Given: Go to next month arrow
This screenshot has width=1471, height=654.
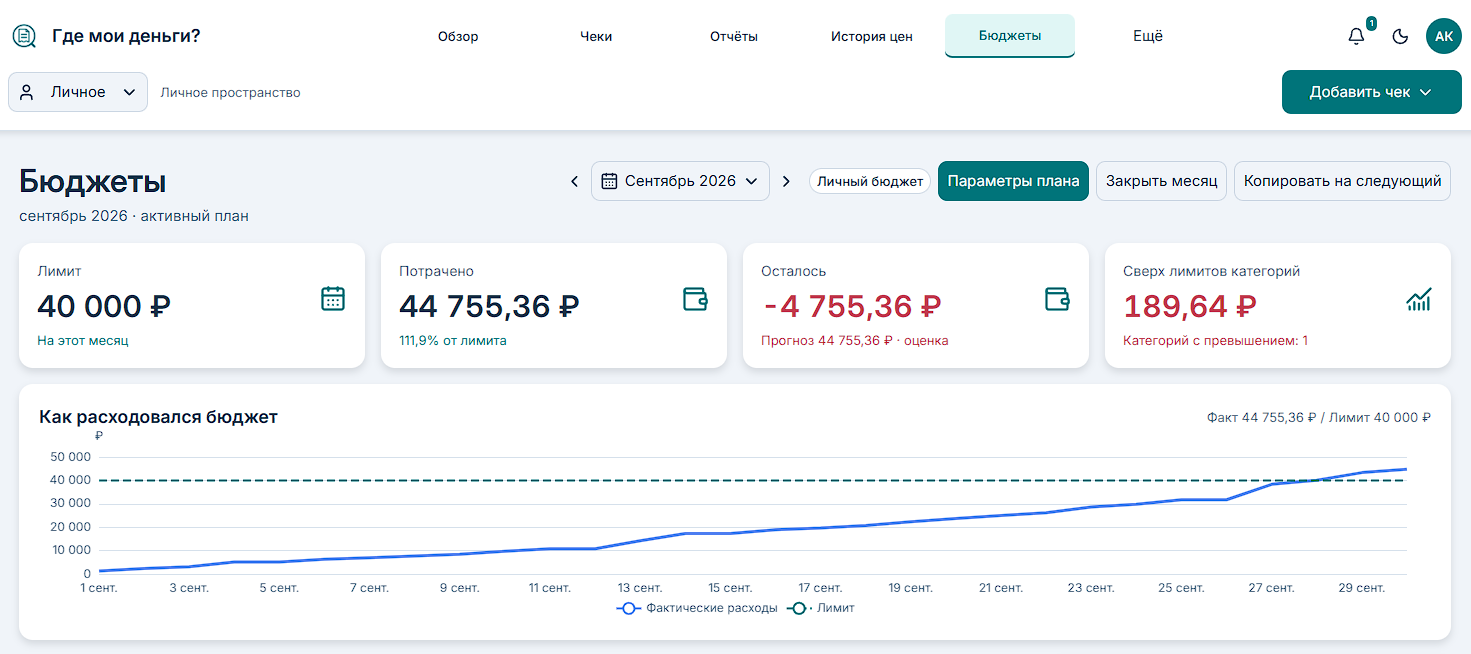Looking at the screenshot, I should tap(786, 181).
